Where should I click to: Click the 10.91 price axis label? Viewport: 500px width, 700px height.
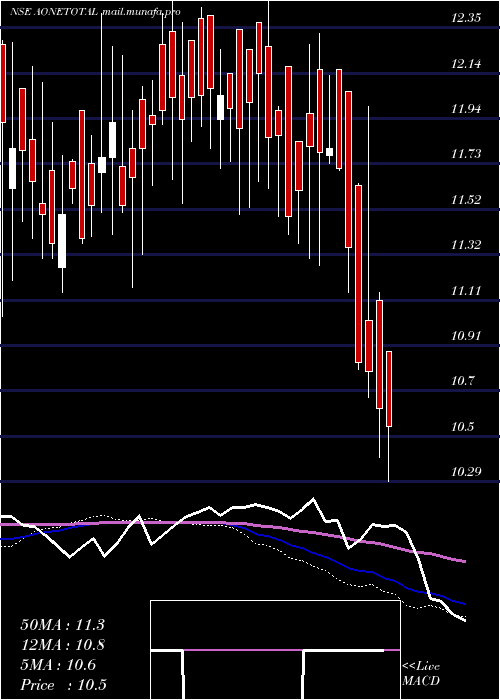[x=466, y=336]
